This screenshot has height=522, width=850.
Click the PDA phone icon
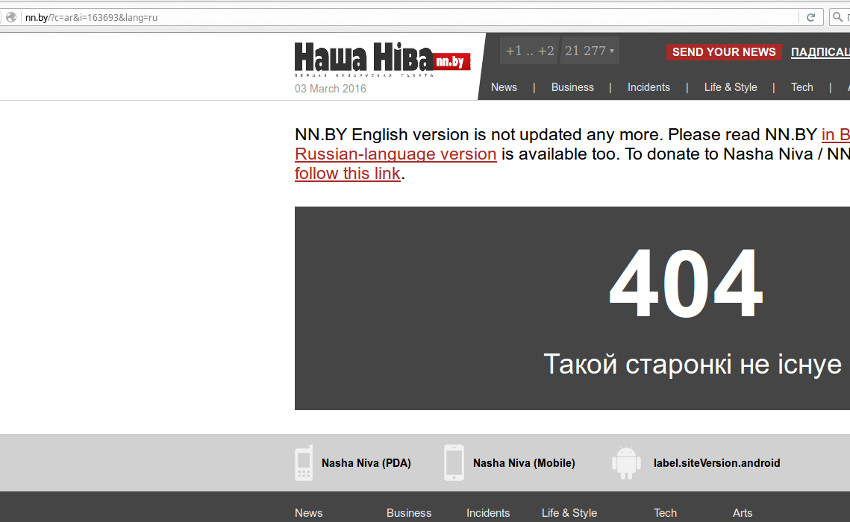[x=304, y=463]
